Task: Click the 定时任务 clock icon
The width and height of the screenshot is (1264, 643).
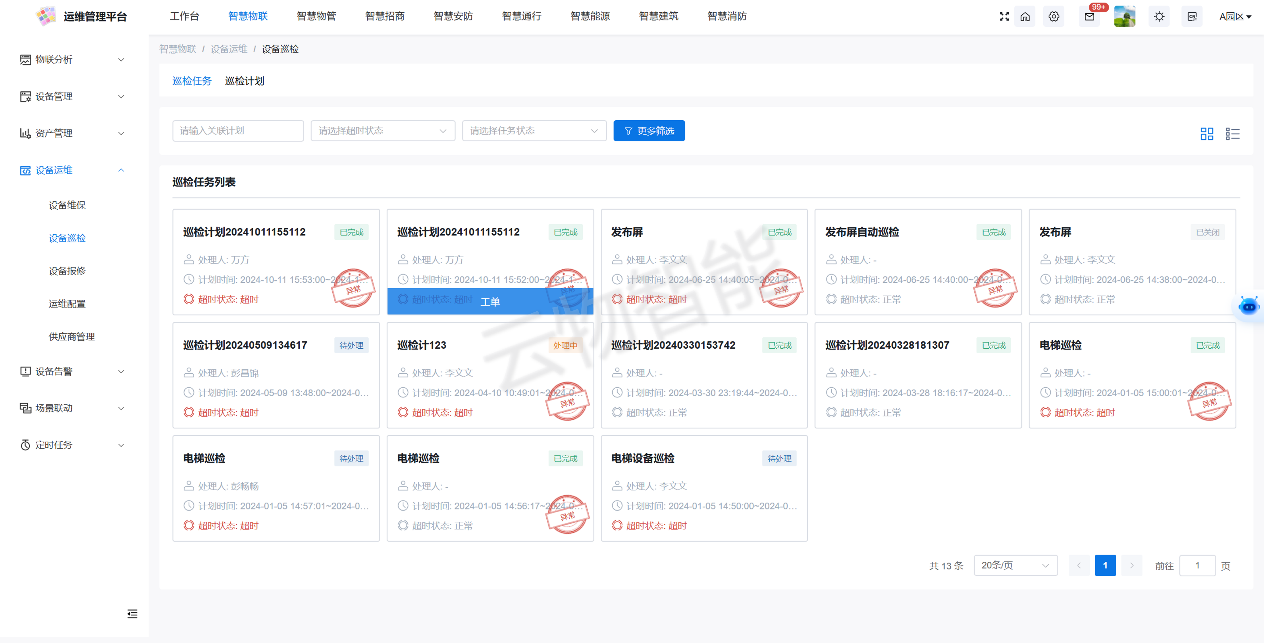Action: [x=26, y=445]
